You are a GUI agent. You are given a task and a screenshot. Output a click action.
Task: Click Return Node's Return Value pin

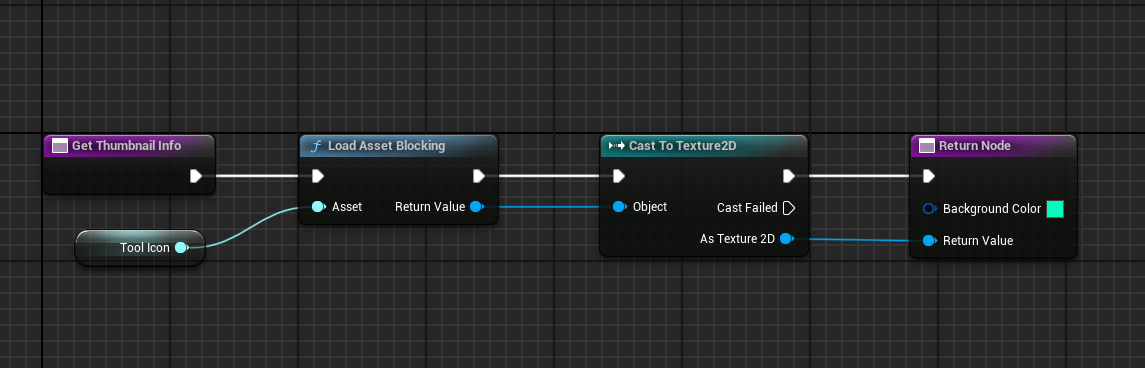tap(929, 240)
